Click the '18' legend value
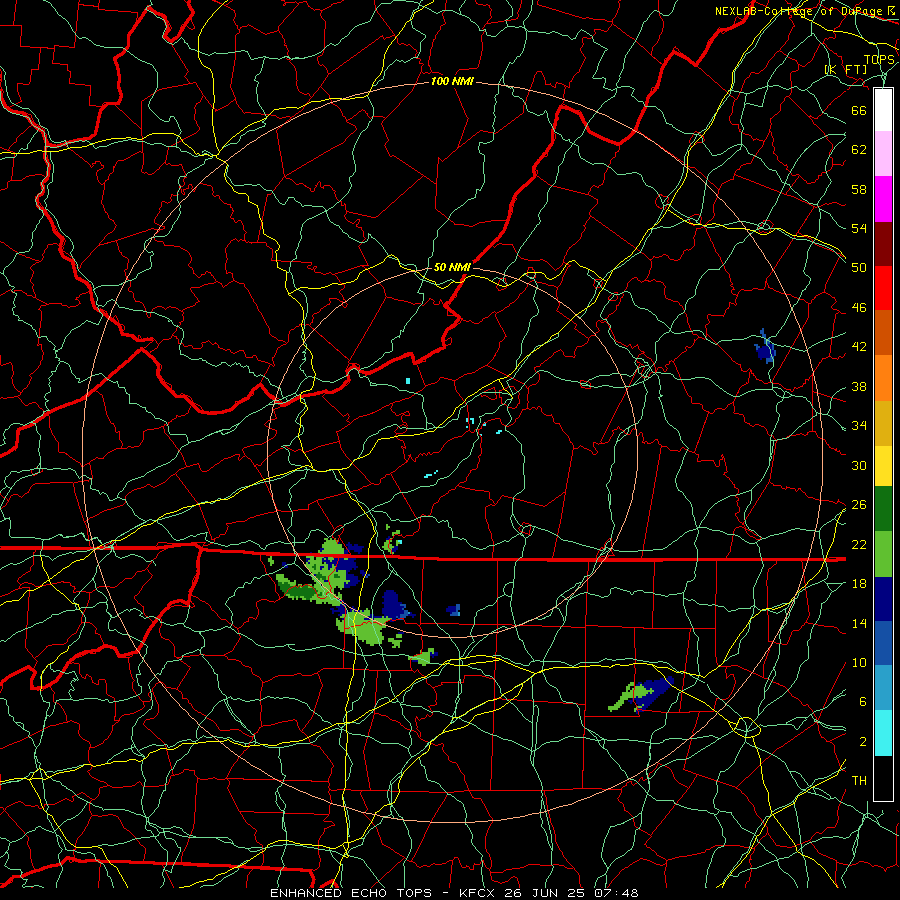The image size is (900, 900). (859, 584)
